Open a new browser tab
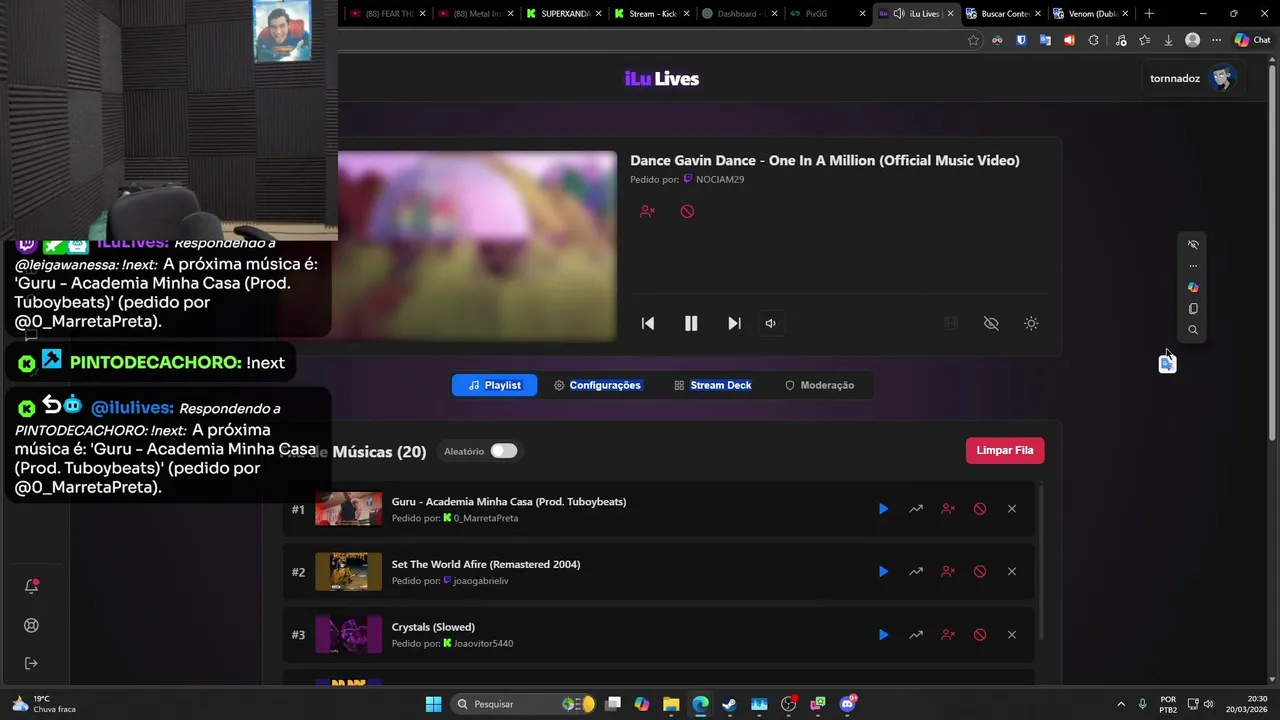 point(1149,14)
